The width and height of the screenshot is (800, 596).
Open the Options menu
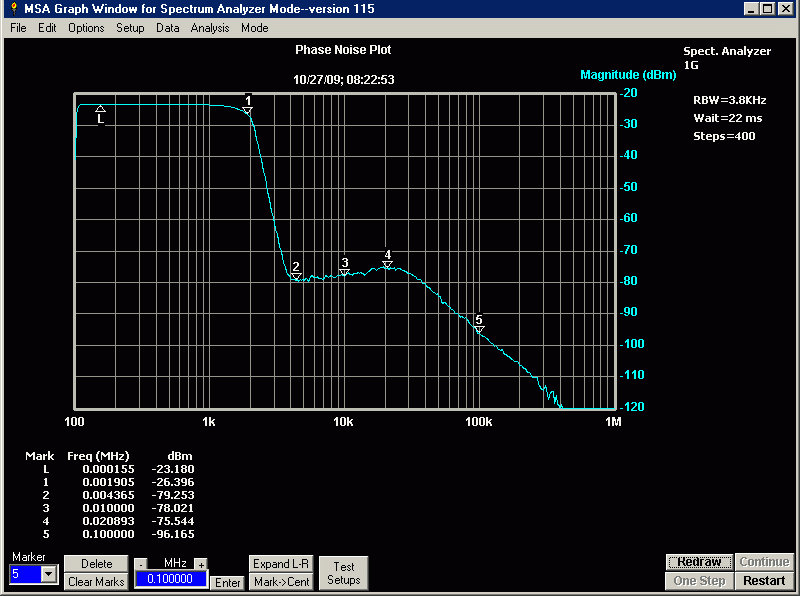tap(86, 28)
